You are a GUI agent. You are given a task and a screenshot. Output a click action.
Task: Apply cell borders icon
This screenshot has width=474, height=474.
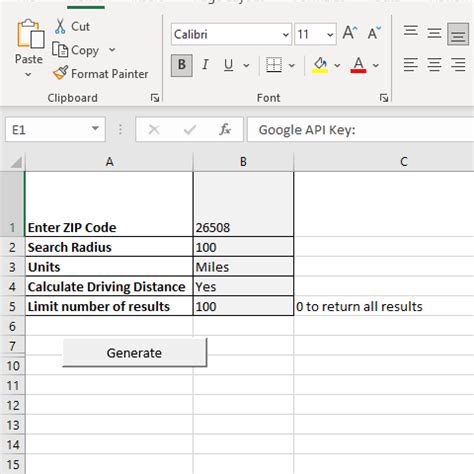pos(274,65)
